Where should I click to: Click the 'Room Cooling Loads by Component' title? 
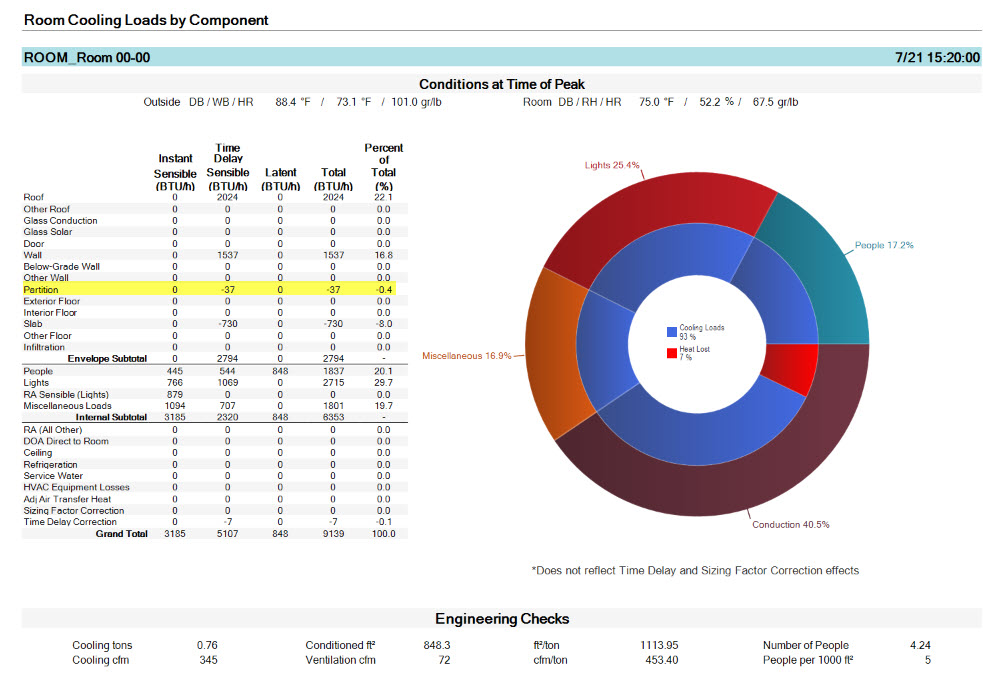click(146, 20)
